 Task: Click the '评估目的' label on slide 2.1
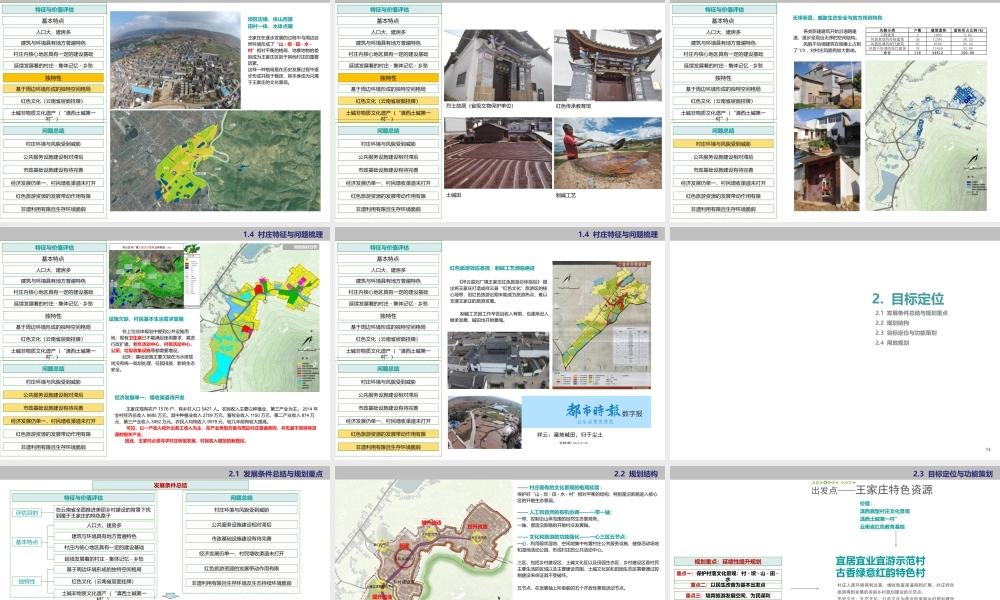[27, 513]
